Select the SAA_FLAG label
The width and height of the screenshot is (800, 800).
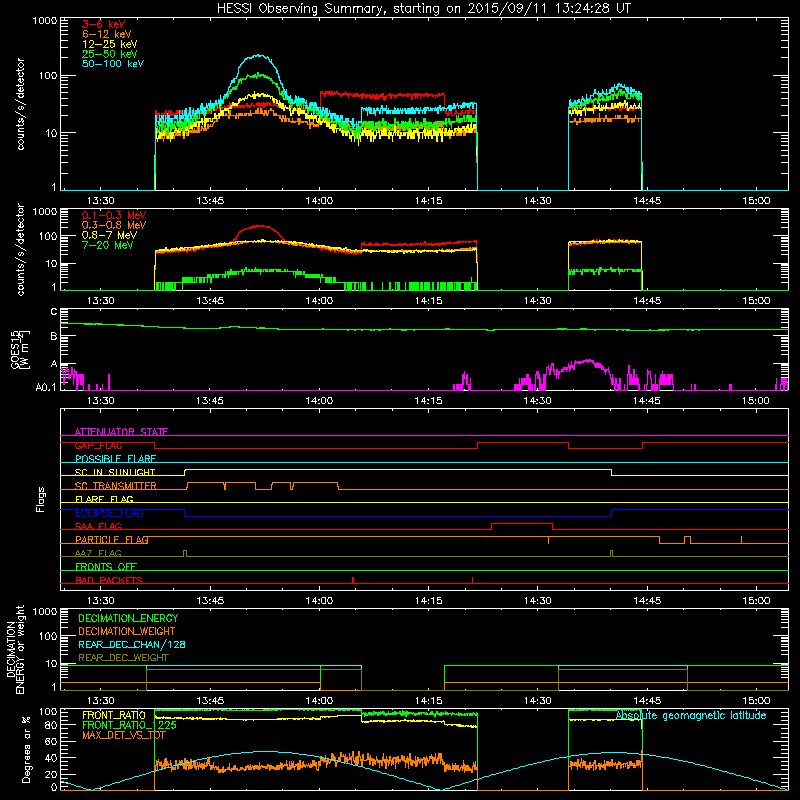[98, 527]
